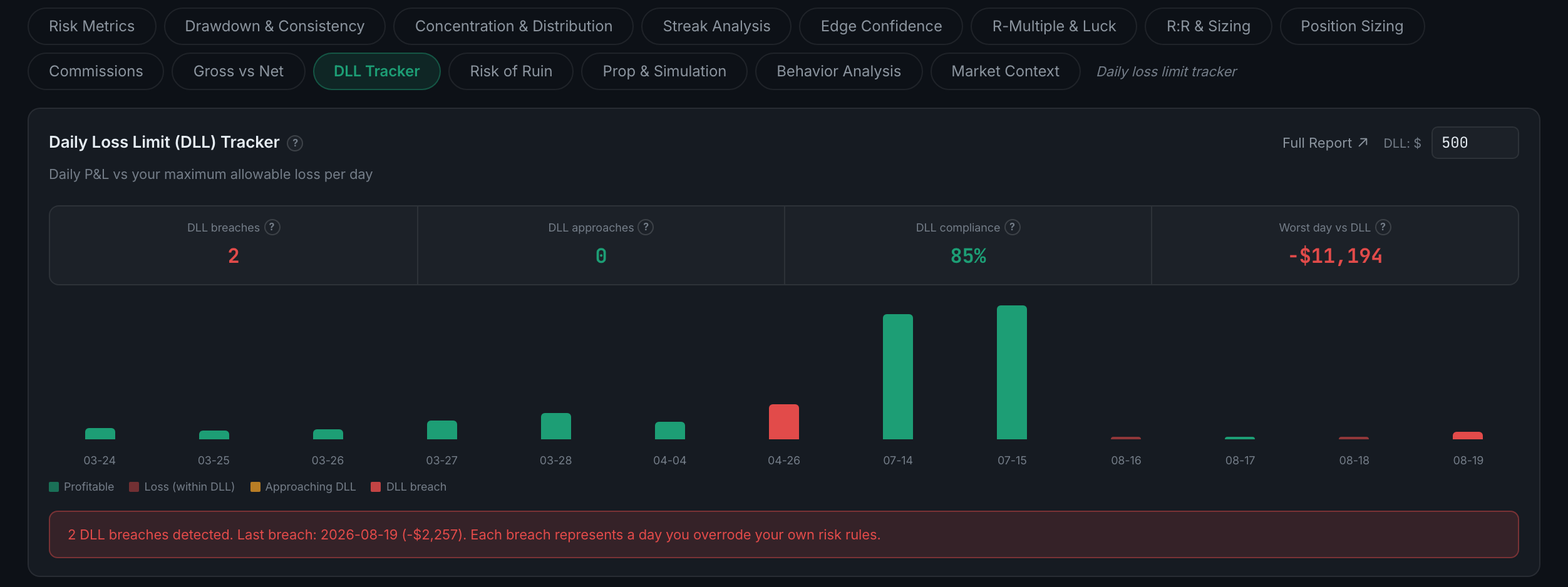
Task: Click the Approaching DLL legend swatch
Action: [255, 487]
